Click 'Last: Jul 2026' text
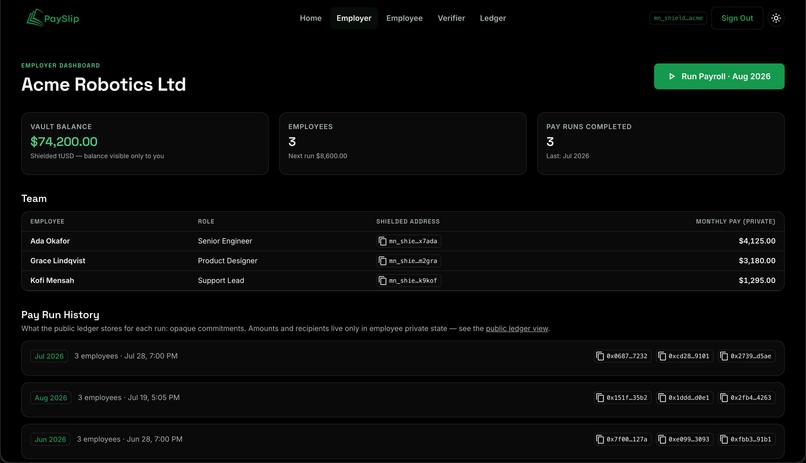This screenshot has height=463, width=806. (x=567, y=156)
